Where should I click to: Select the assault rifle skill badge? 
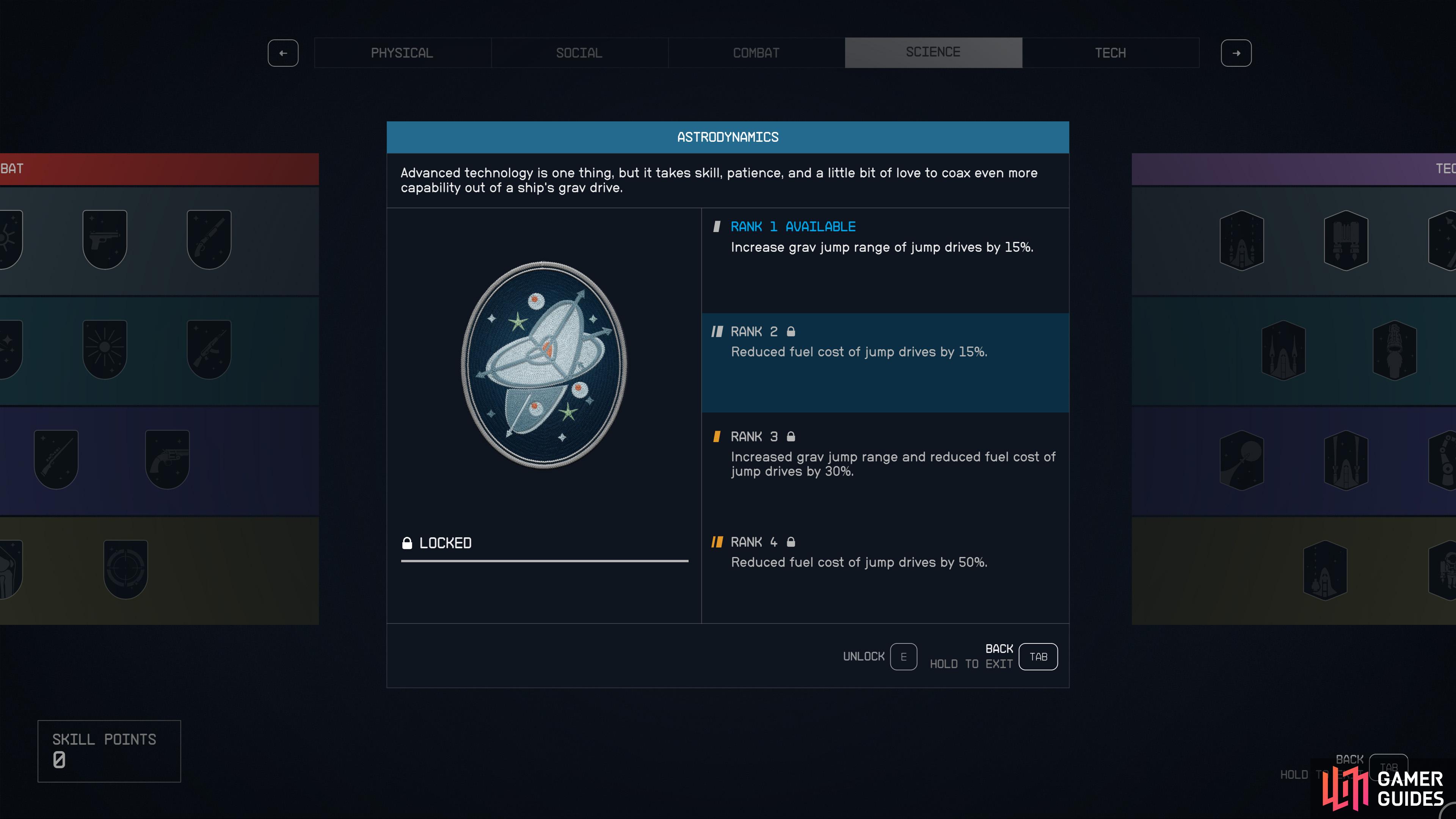pyautogui.click(x=209, y=349)
